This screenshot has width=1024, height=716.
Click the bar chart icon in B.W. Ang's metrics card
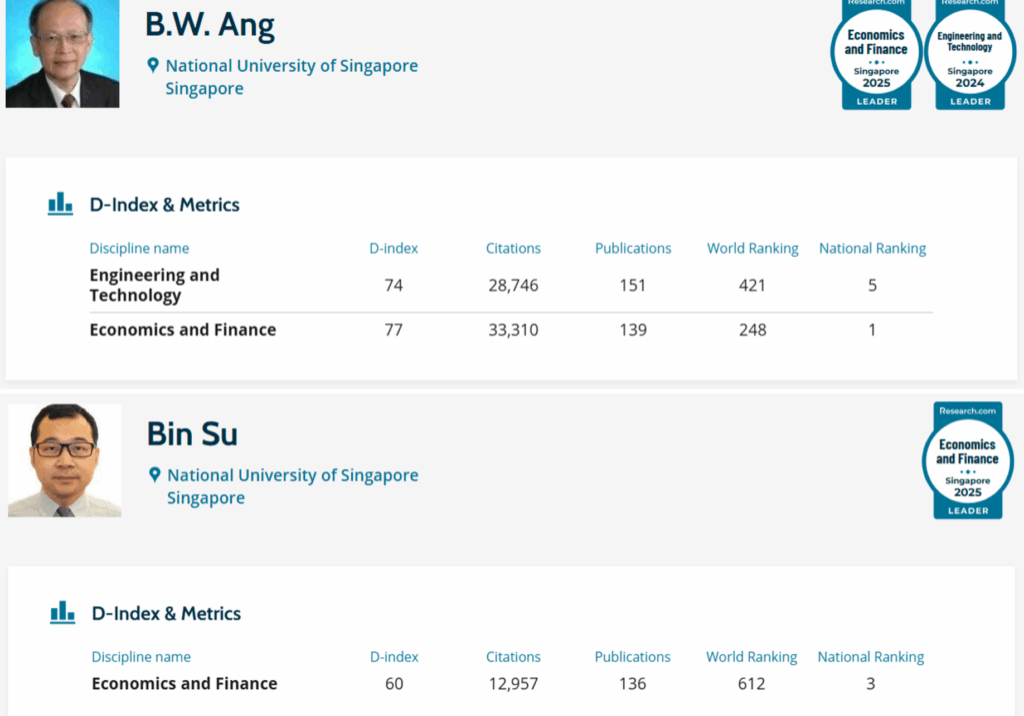point(61,204)
